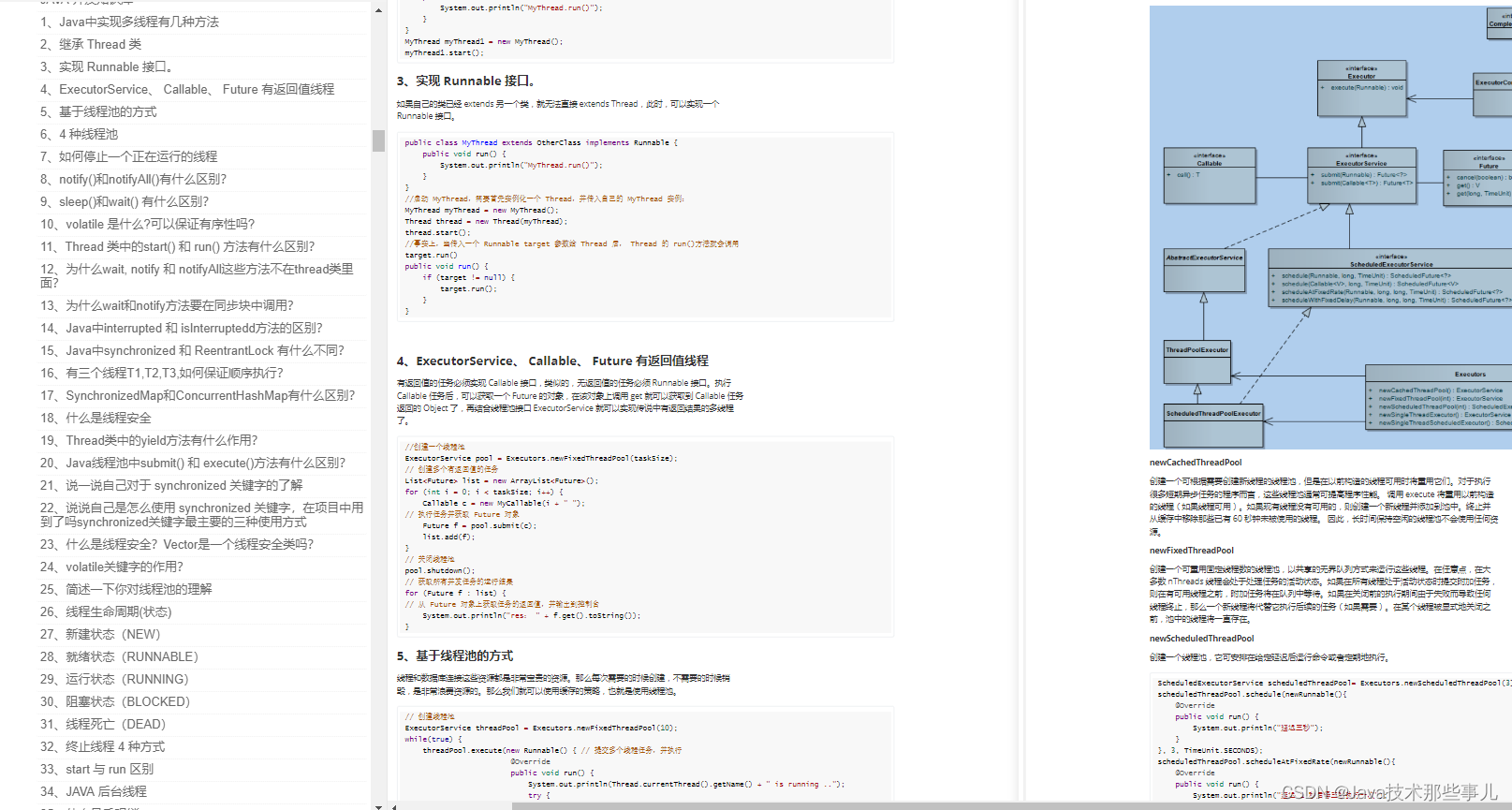This screenshot has width=1512, height=810.
Task: Click '33、start 与 run 区别' entry
Action: (x=96, y=769)
